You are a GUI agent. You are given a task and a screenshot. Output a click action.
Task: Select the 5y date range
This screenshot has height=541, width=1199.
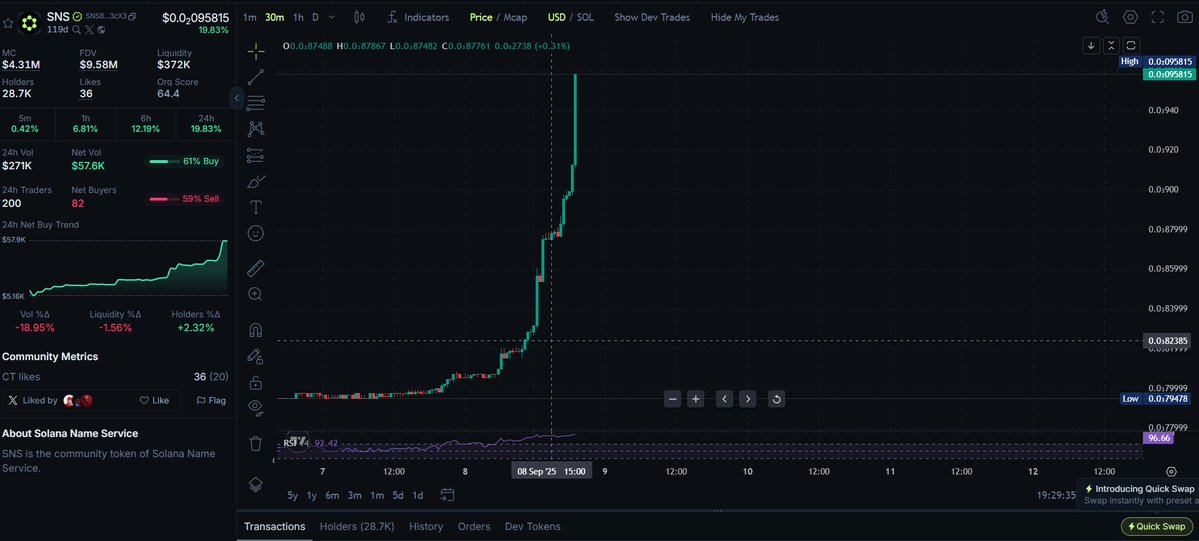coord(293,495)
